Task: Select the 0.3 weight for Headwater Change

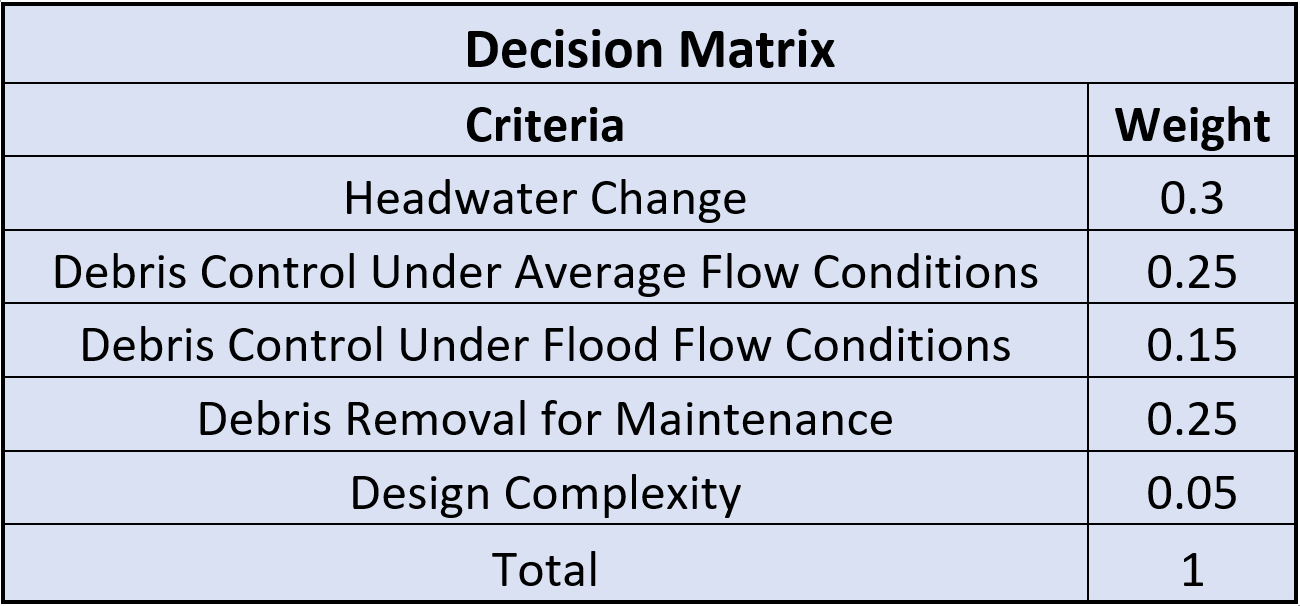Action: (1192, 198)
